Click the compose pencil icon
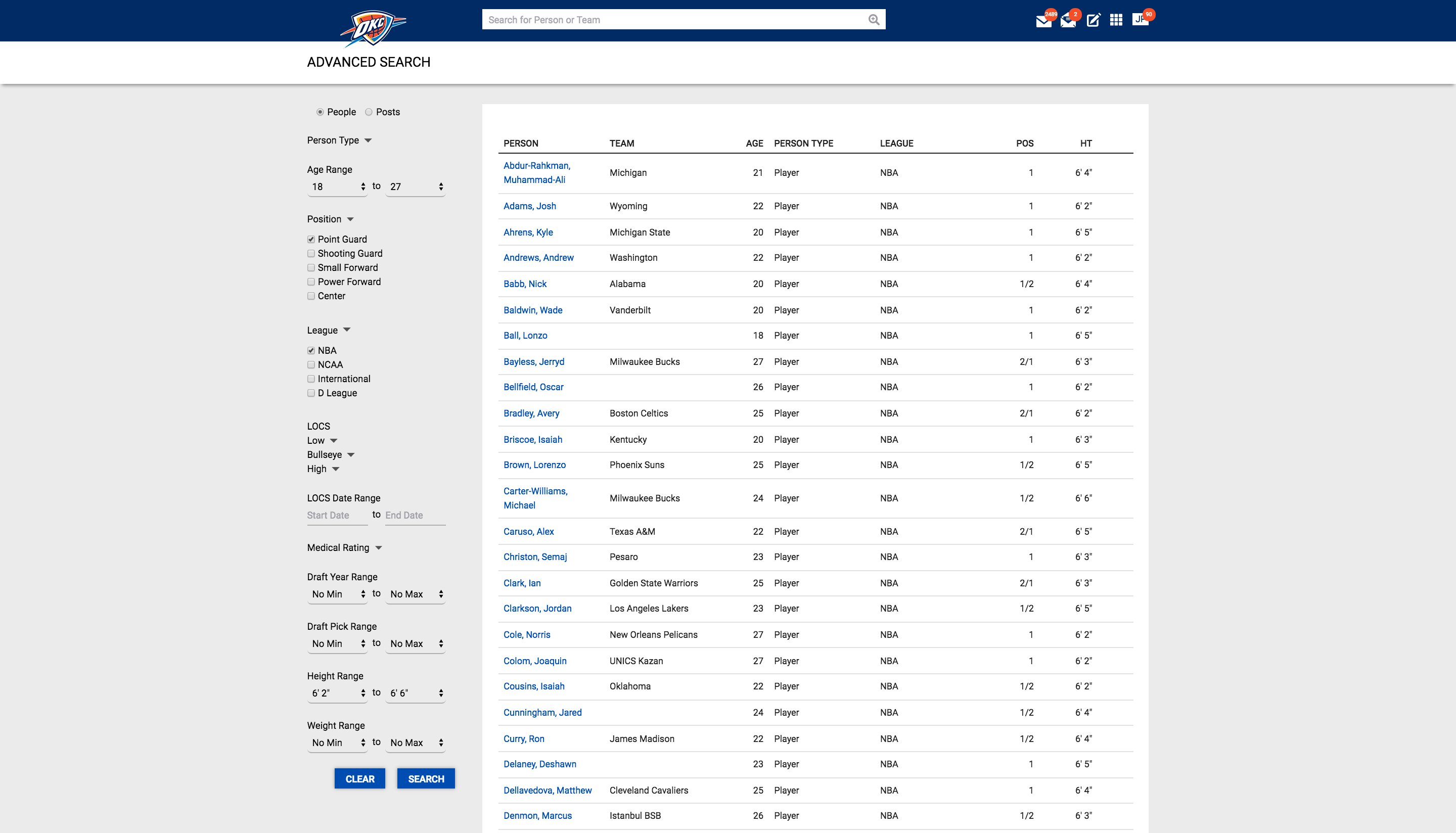The width and height of the screenshot is (1456, 833). click(1093, 21)
